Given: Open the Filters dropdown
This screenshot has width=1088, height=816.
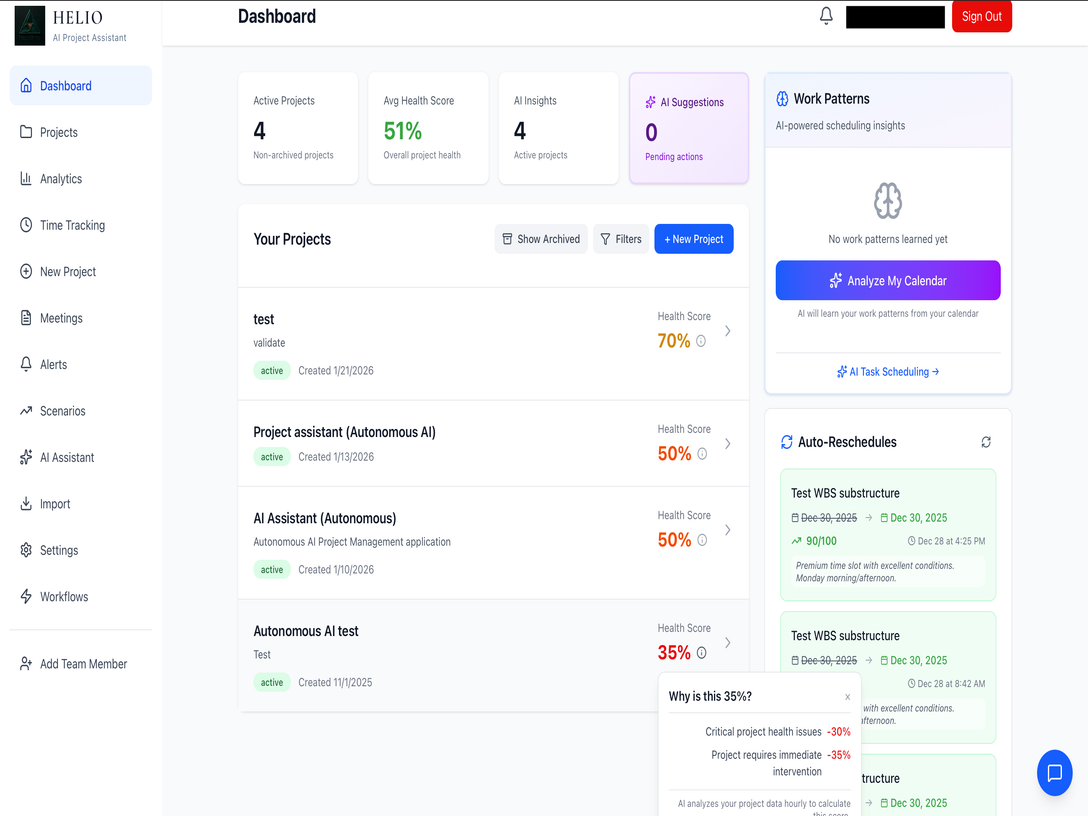Looking at the screenshot, I should (x=620, y=239).
